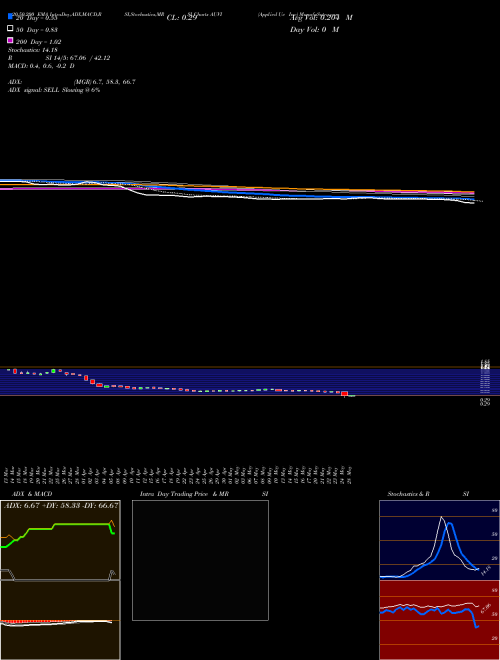Image resolution: width=500 pixels, height=660 pixels.
Task: Open the empty intraday trading price chart
Action: point(200,560)
